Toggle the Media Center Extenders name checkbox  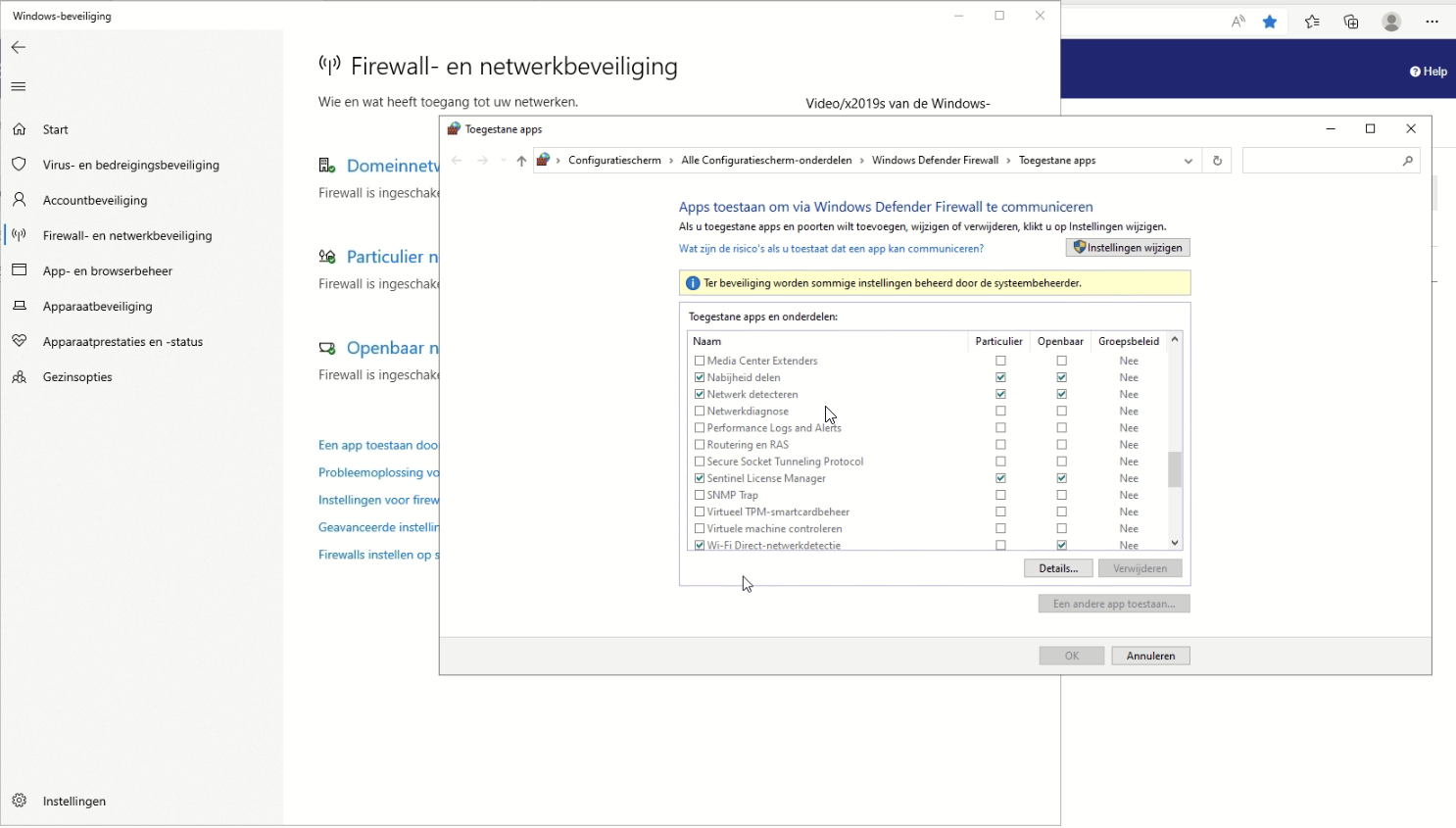[x=700, y=361]
